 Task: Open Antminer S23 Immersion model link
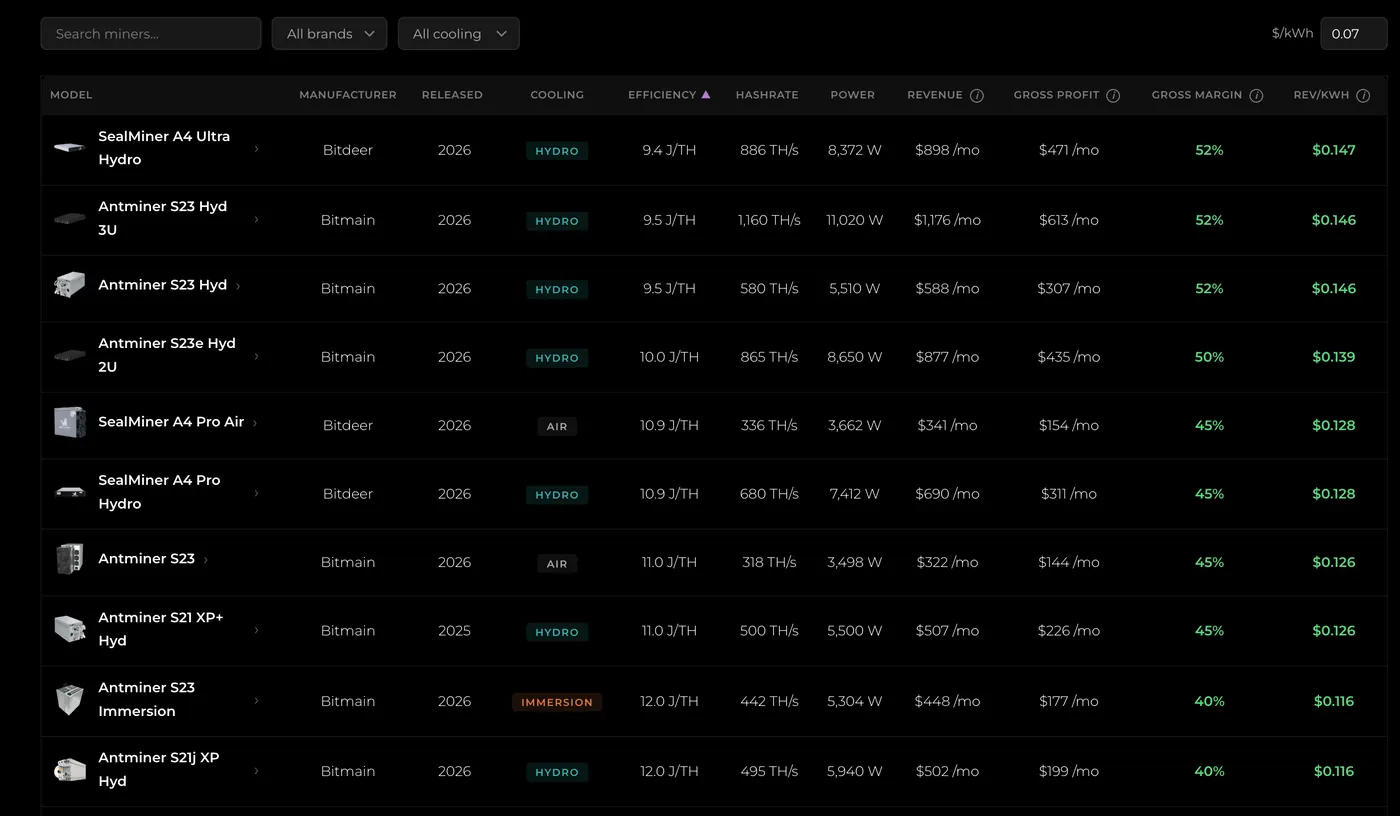[146, 699]
